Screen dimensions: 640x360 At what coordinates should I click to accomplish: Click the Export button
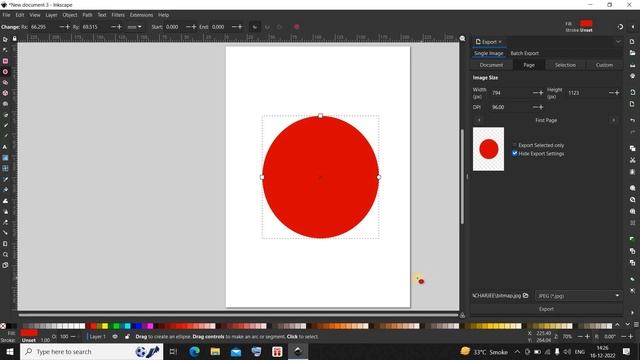(x=546, y=309)
